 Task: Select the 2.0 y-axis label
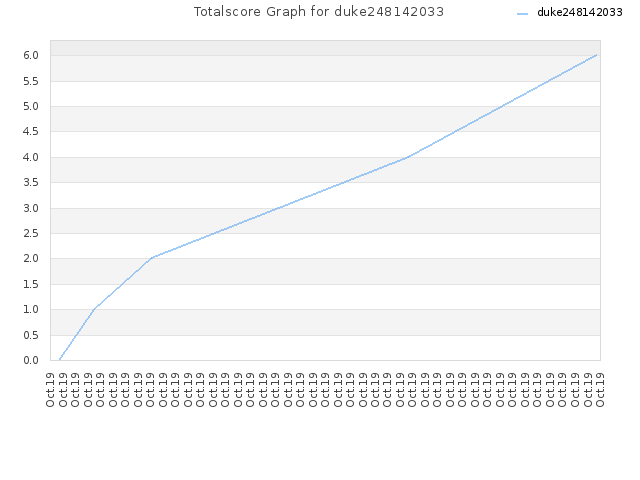31,259
